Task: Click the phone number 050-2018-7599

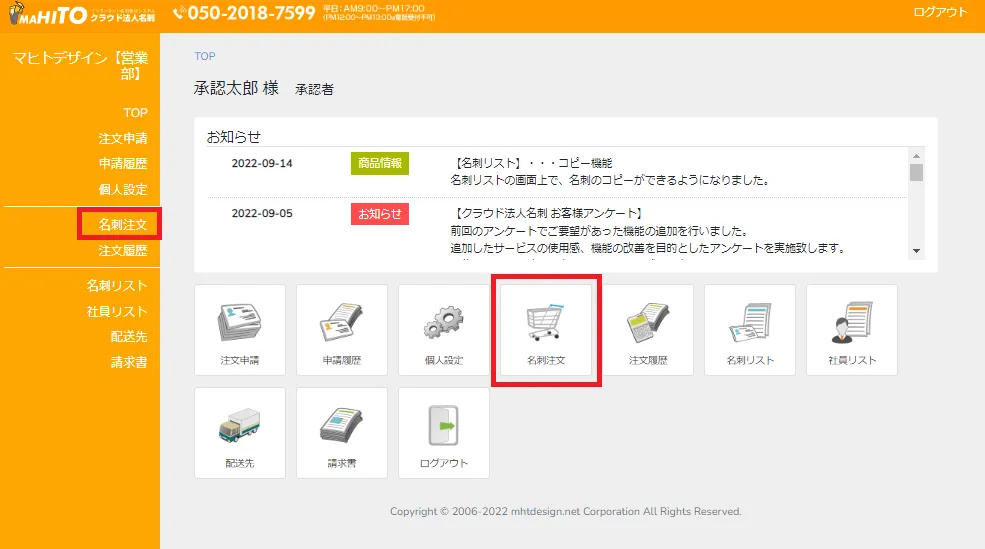Action: [x=251, y=13]
